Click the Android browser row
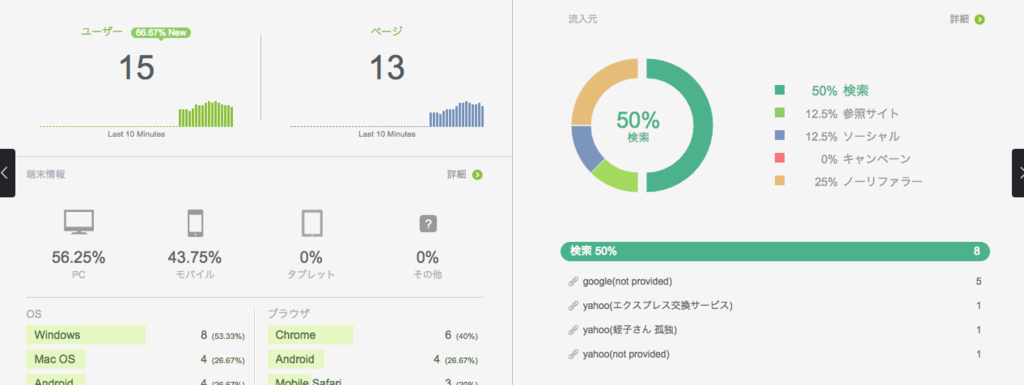The height and width of the screenshot is (385, 1024). coord(373,360)
